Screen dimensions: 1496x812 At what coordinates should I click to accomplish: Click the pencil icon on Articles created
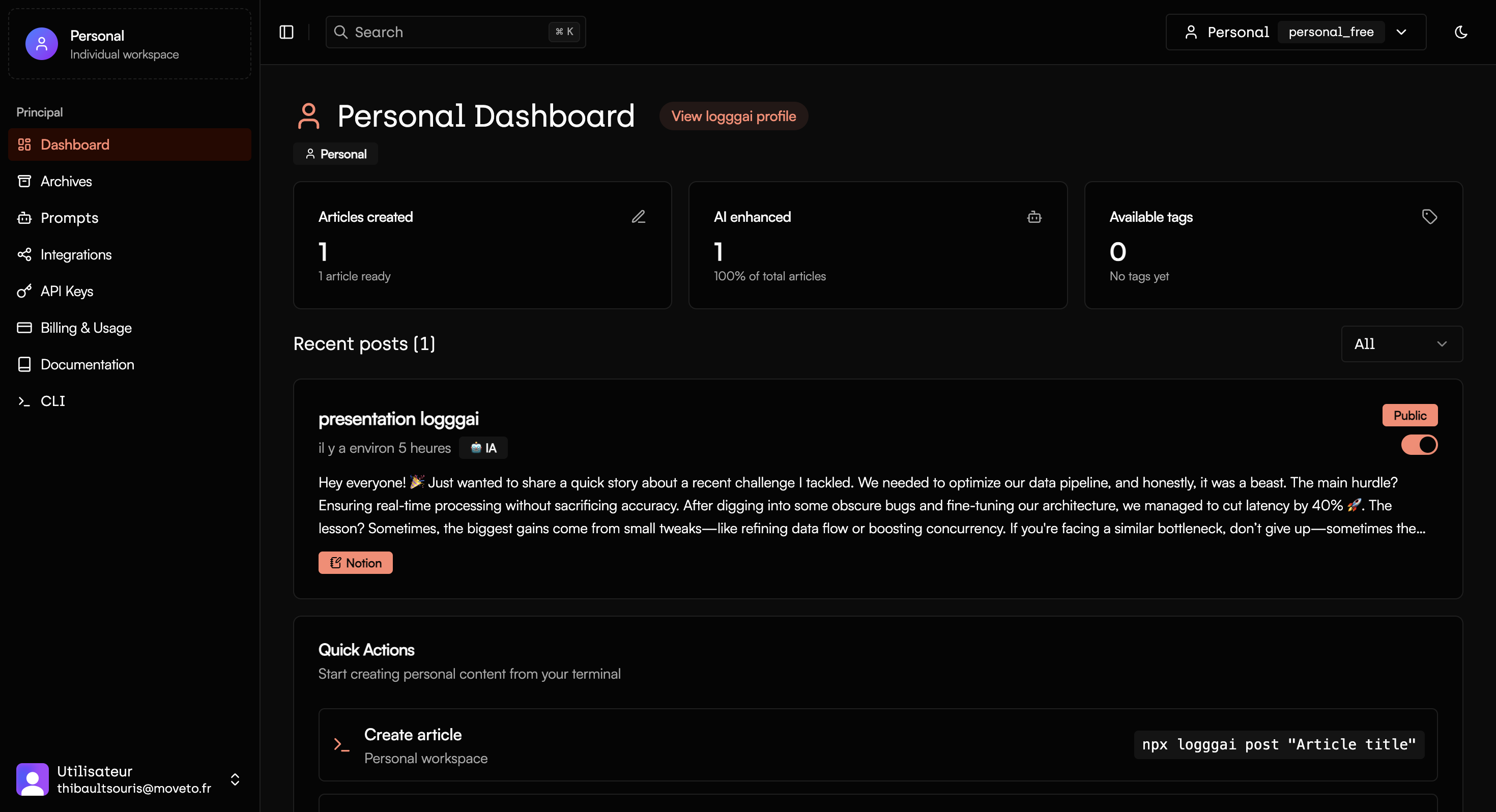pos(638,217)
